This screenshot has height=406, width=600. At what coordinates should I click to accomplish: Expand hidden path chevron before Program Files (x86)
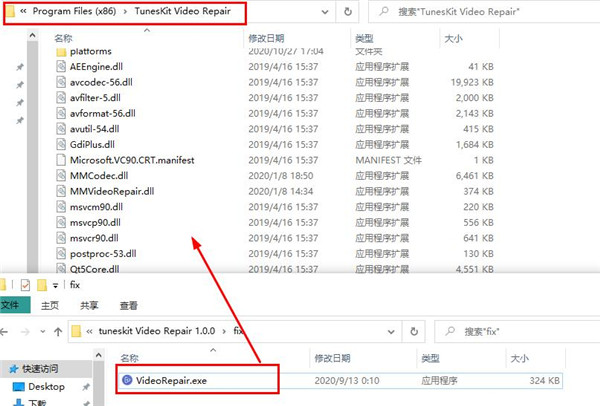coord(23,11)
